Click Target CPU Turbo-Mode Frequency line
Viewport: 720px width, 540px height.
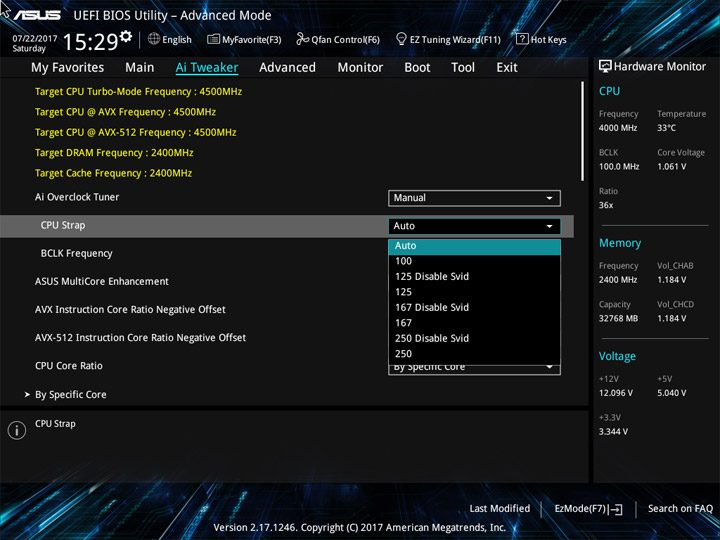click(x=138, y=92)
